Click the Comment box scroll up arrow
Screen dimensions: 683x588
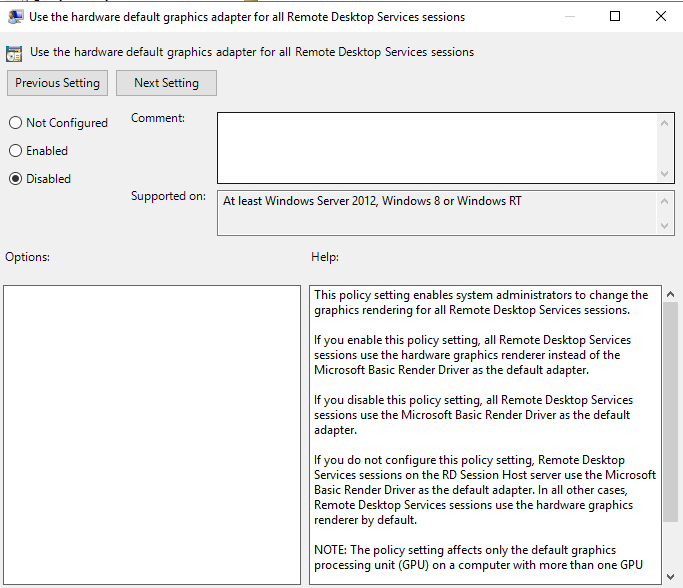664,123
